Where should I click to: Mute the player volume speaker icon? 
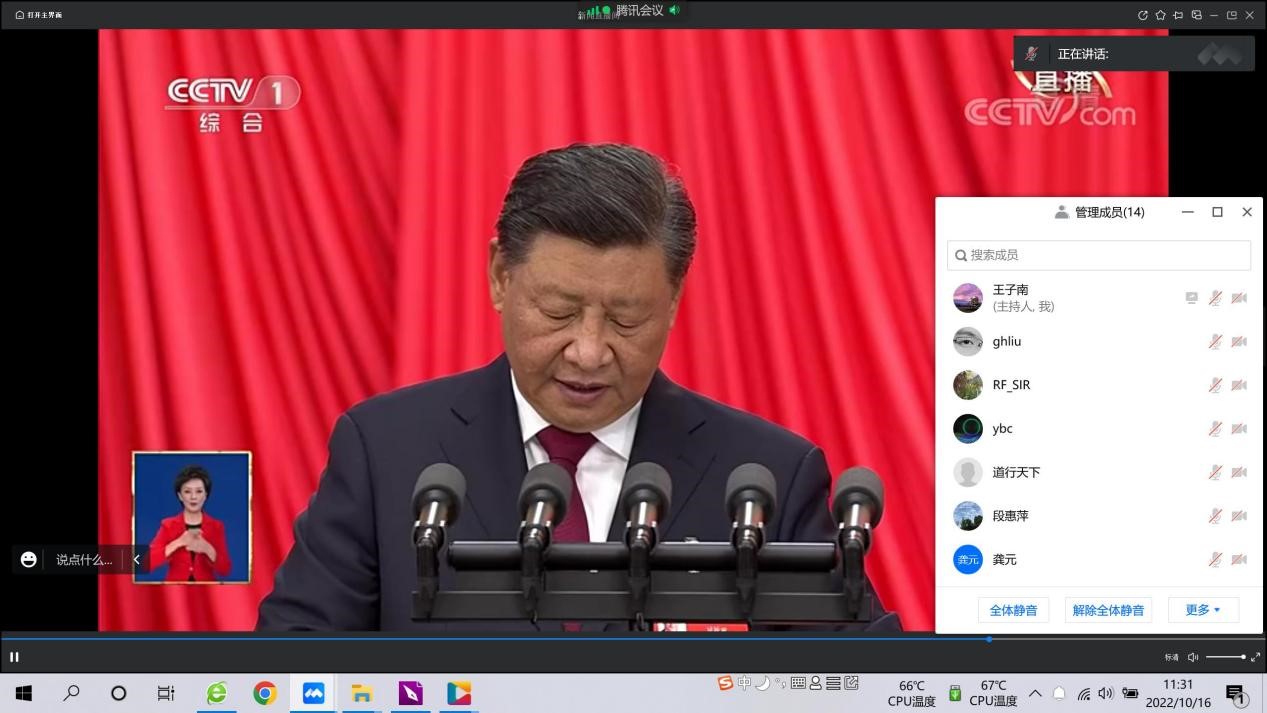pos(1193,657)
